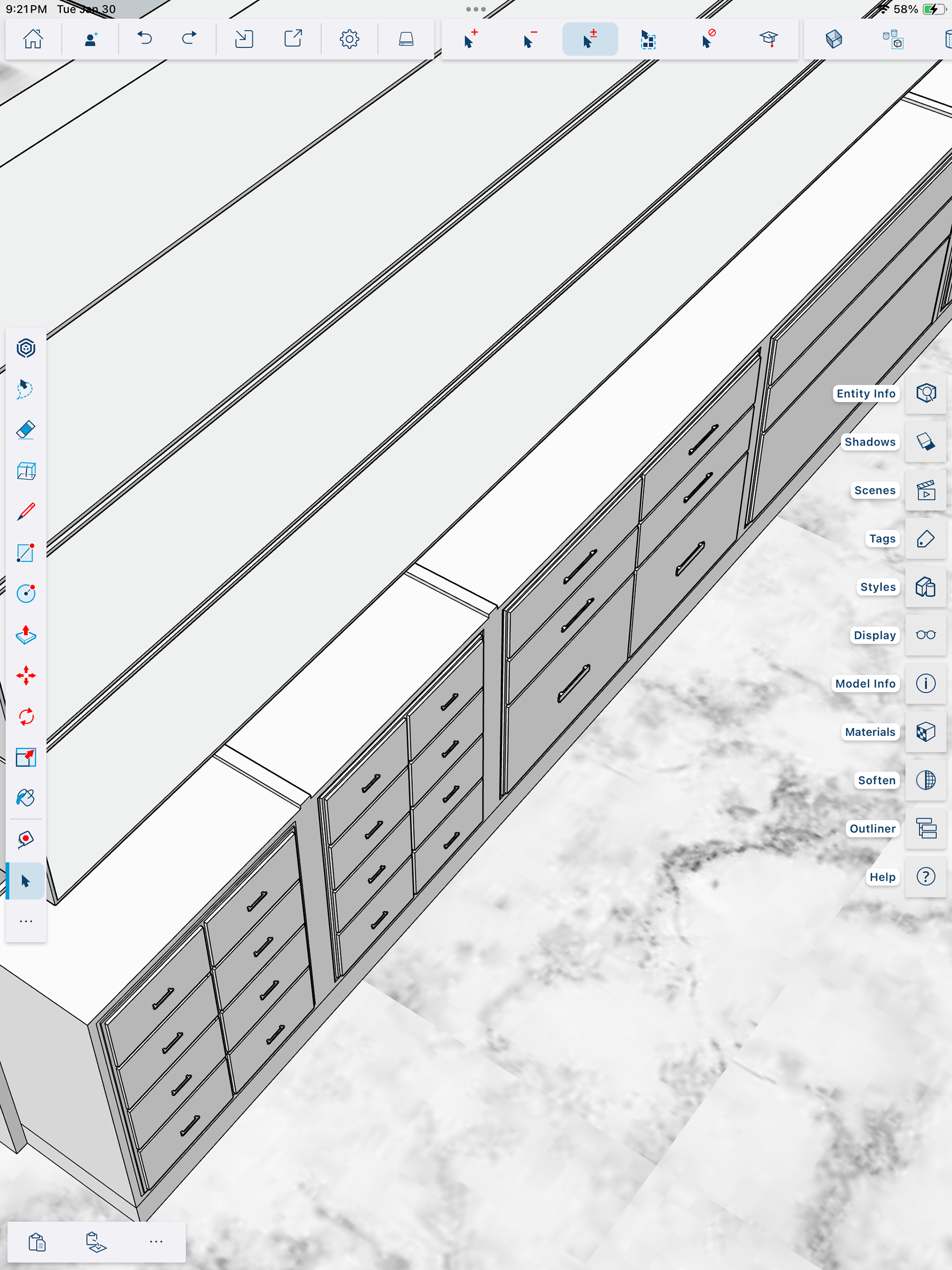Expand more tools in left toolbar
952x1270 pixels.
coord(26,921)
